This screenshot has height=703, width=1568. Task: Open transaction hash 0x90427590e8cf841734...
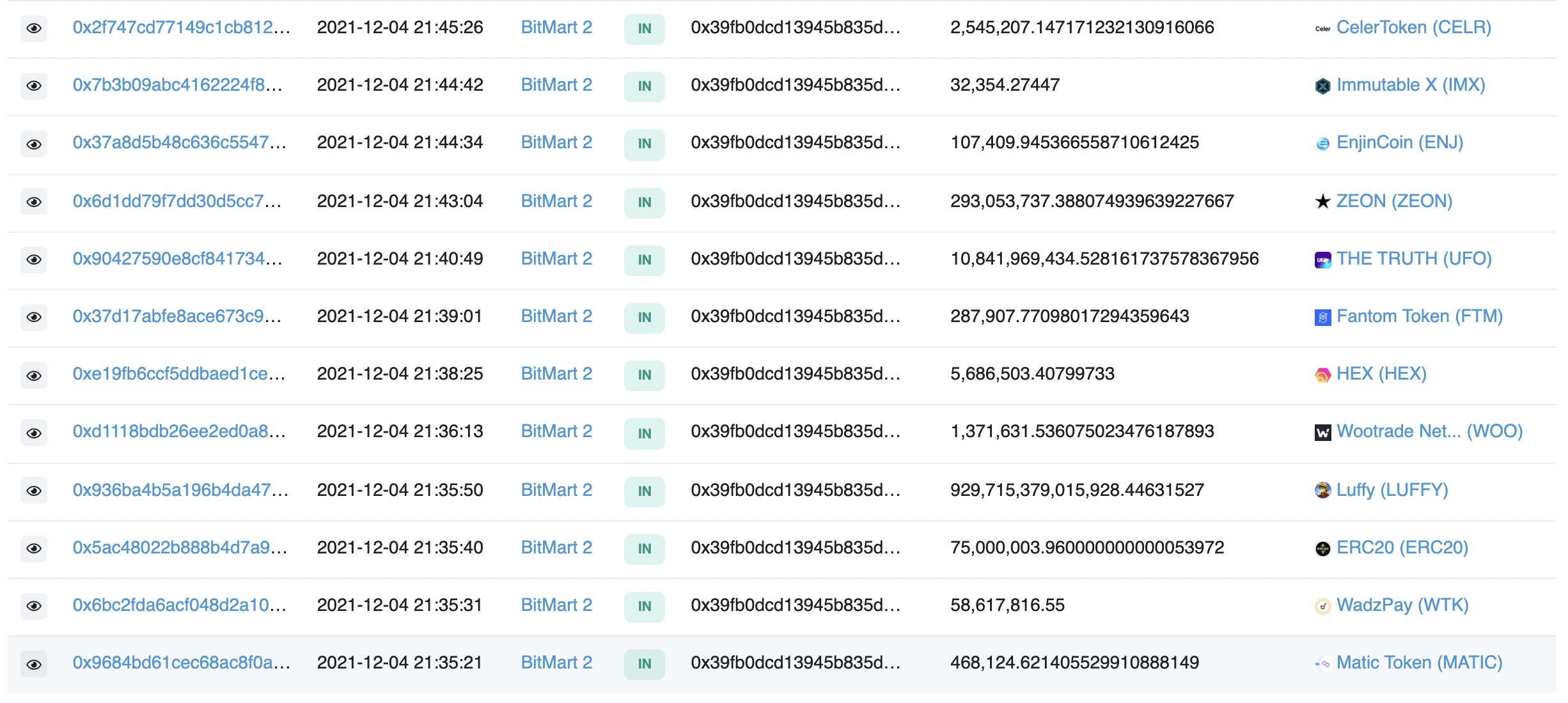click(x=178, y=259)
